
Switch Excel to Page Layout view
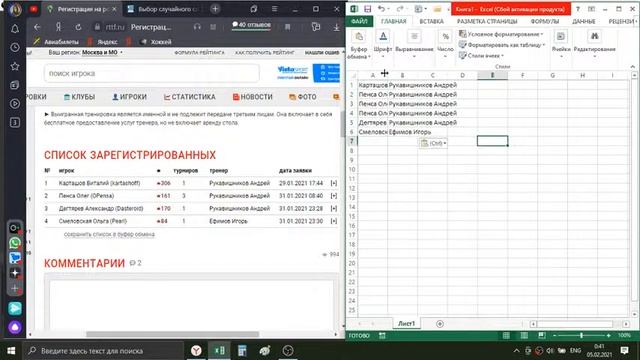point(524,336)
